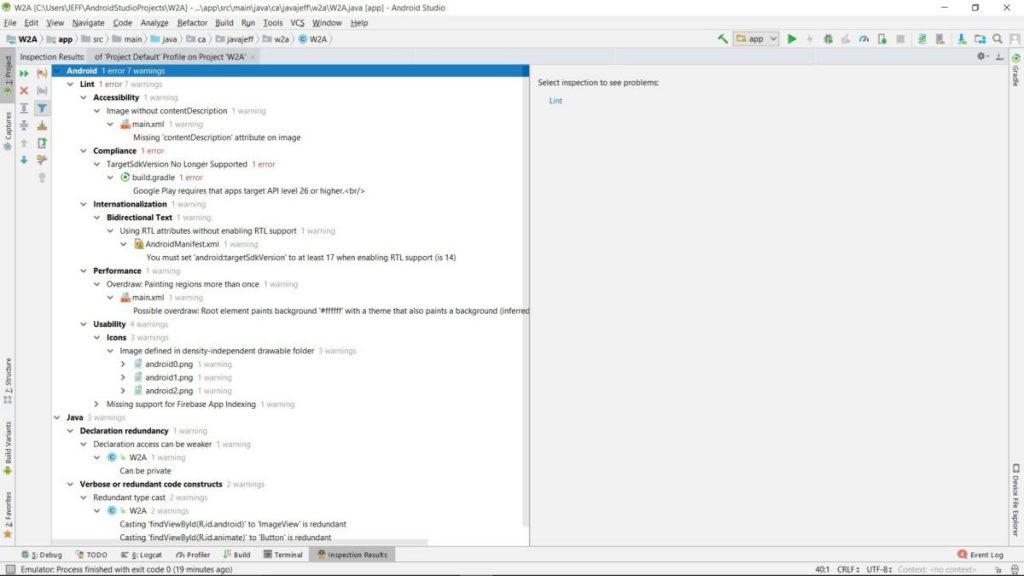The height and width of the screenshot is (576, 1024).
Task: Collapse Verbose or redundant code constructs
Action: pos(71,484)
